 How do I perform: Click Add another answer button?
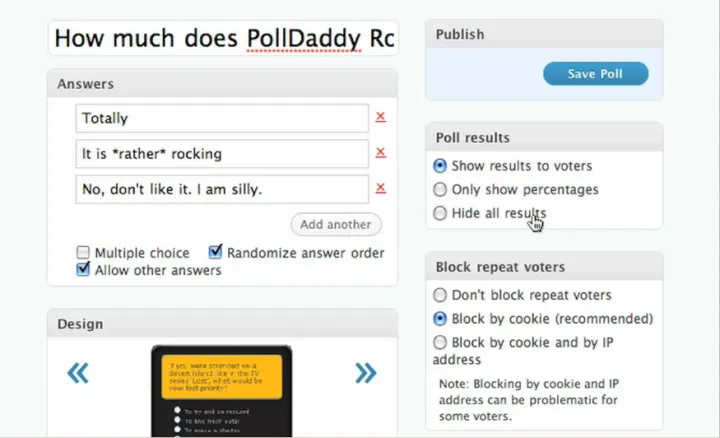click(336, 224)
